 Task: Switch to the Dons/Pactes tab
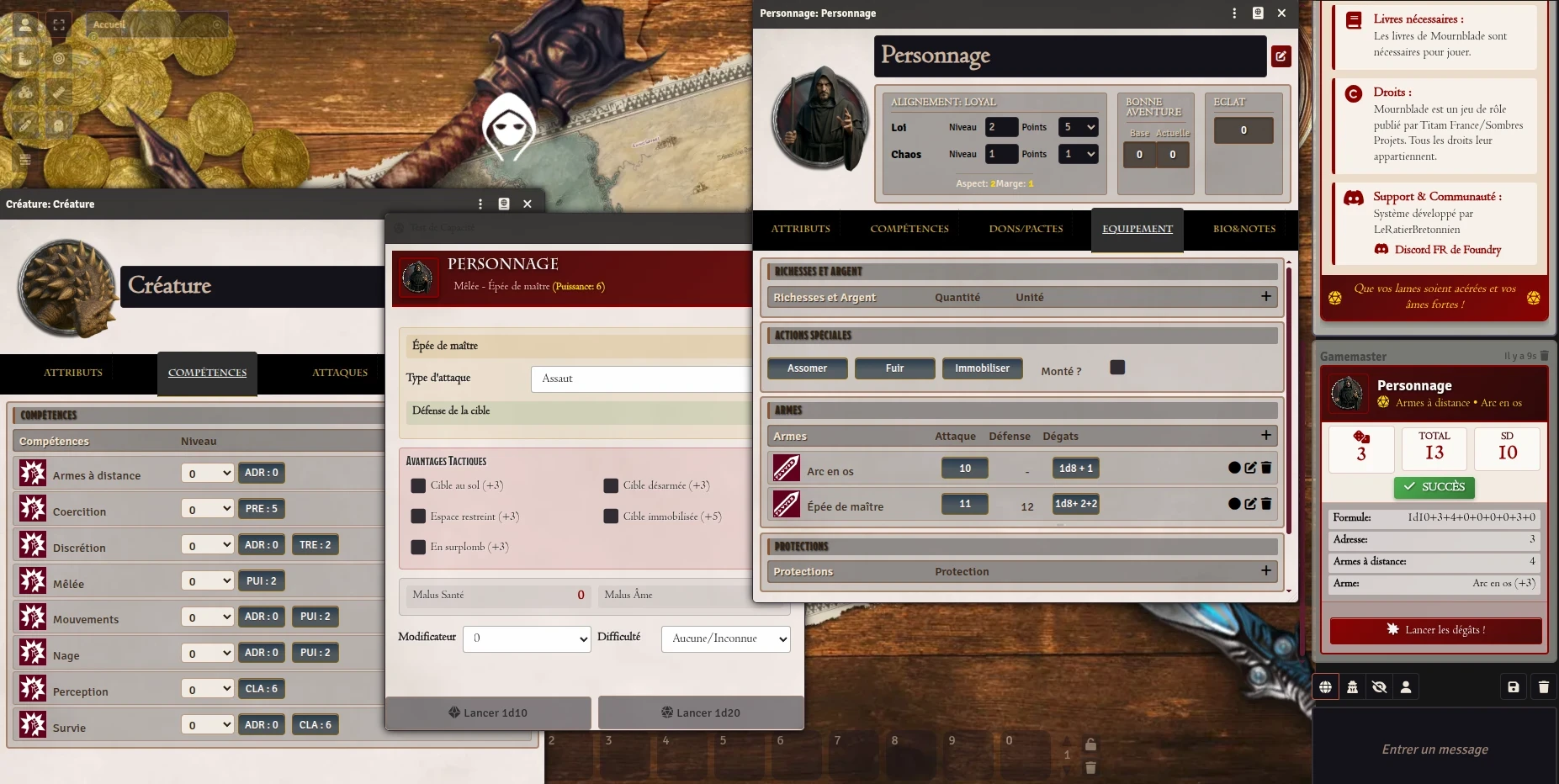tap(1026, 229)
